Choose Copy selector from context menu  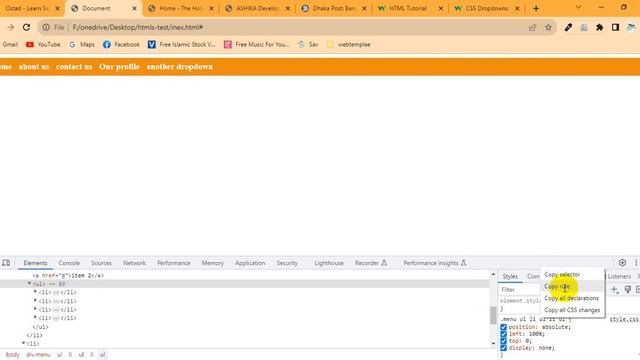tap(562, 274)
